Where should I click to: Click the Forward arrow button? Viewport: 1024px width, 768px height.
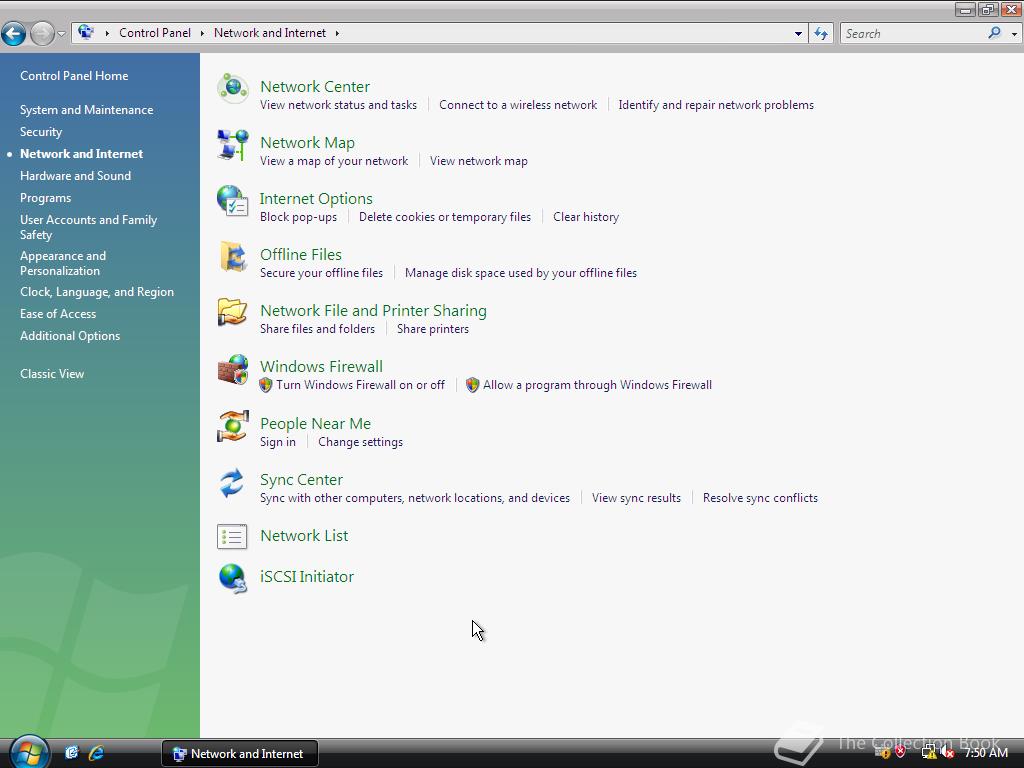click(x=42, y=33)
